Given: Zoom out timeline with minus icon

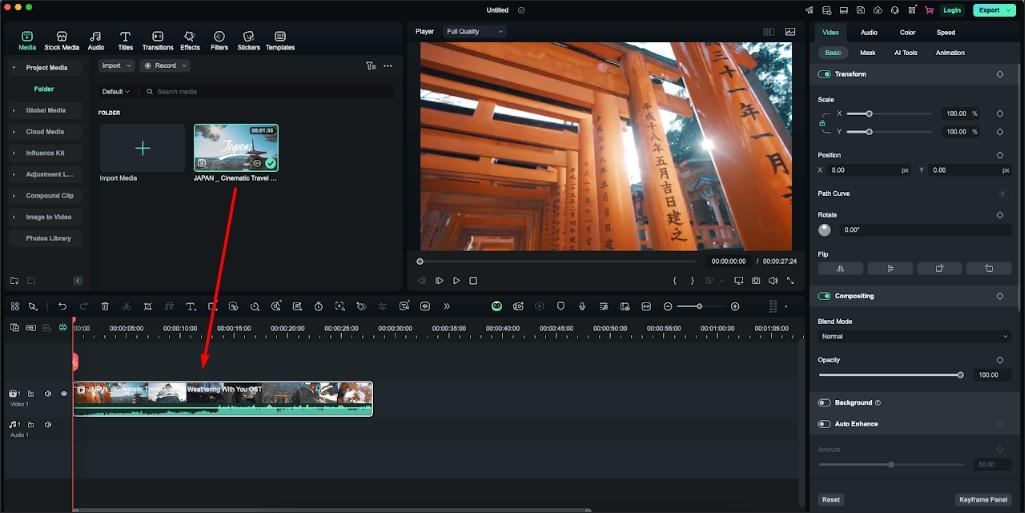Looking at the screenshot, I should tap(667, 306).
